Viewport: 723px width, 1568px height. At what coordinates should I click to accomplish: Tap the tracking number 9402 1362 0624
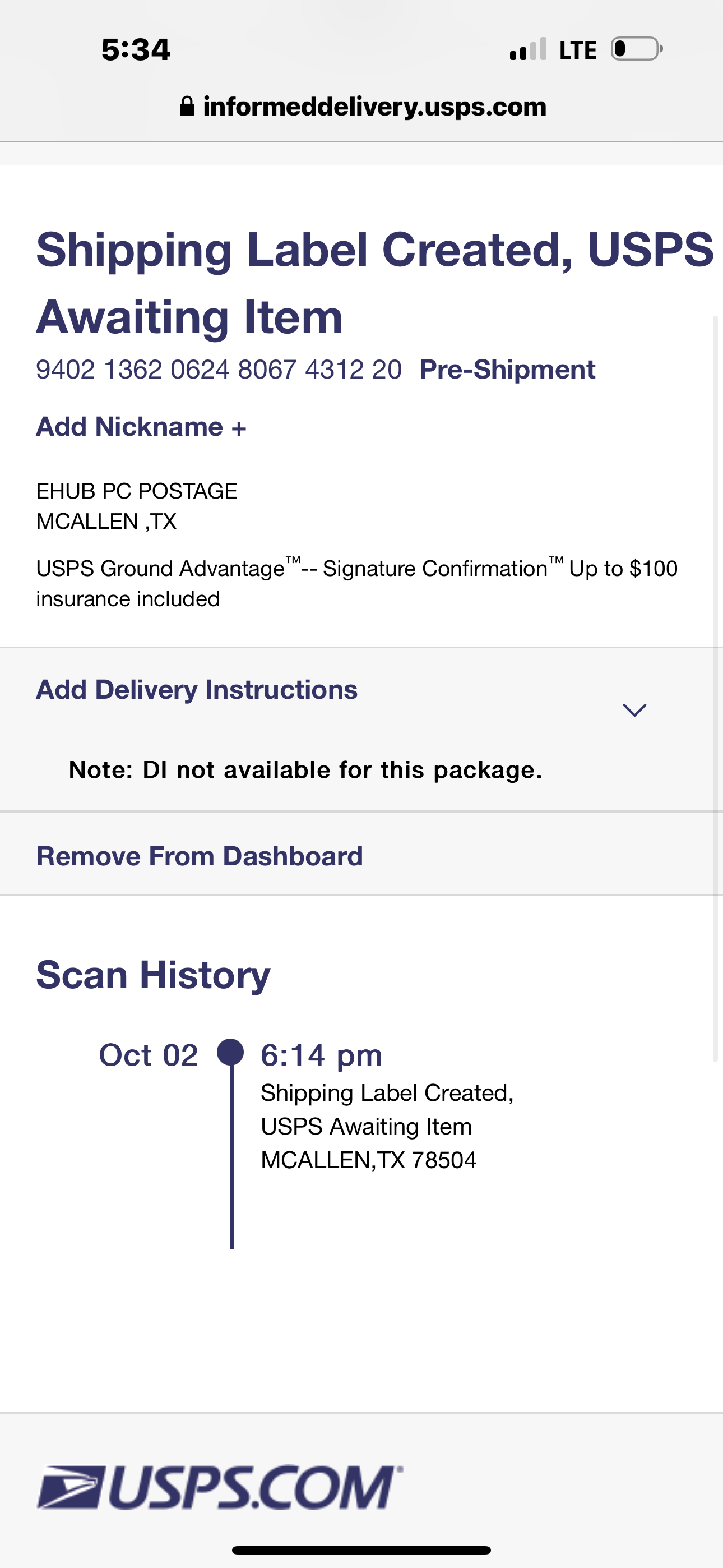[x=219, y=370]
